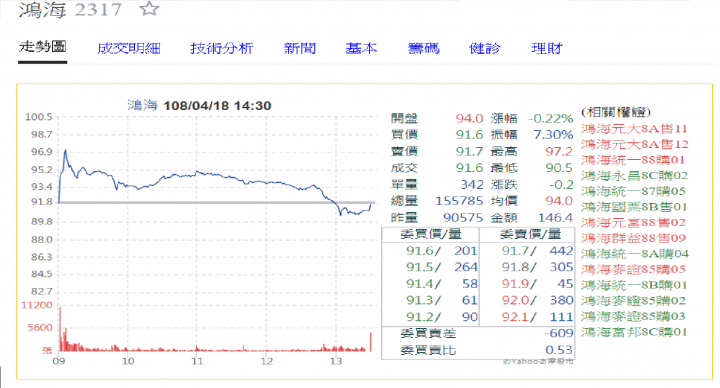Click ask row 92.1 / 111

(537, 317)
